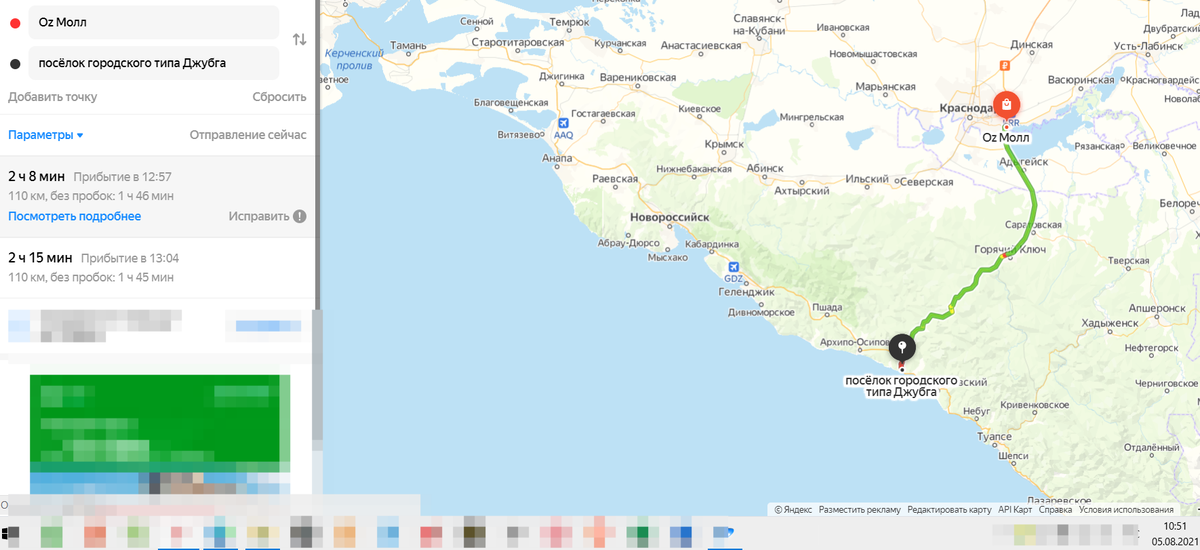This screenshot has width=1200, height=550.
Task: Open 'API Карт' link
Action: pos(1015,510)
